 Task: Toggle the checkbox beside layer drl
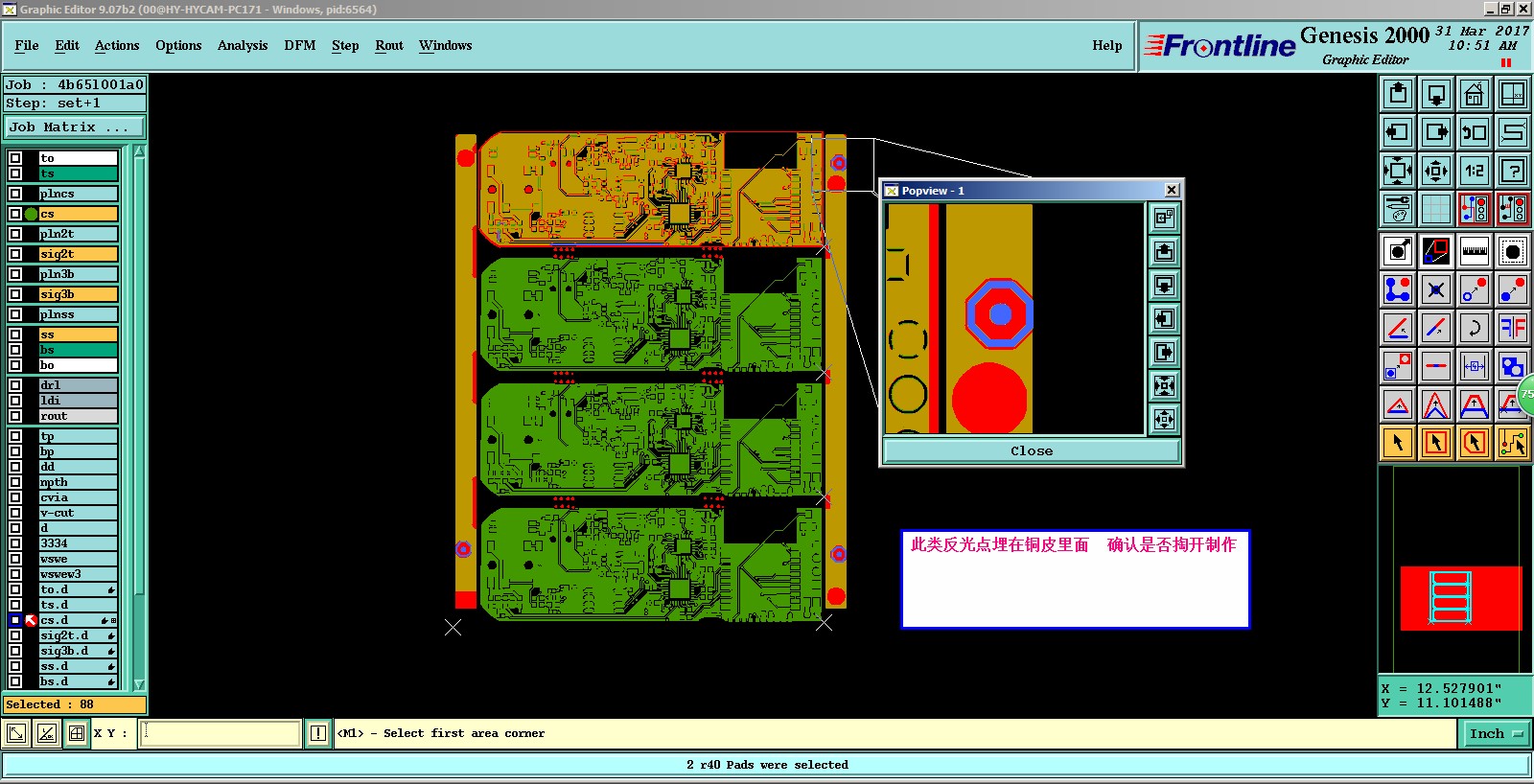tap(15, 385)
